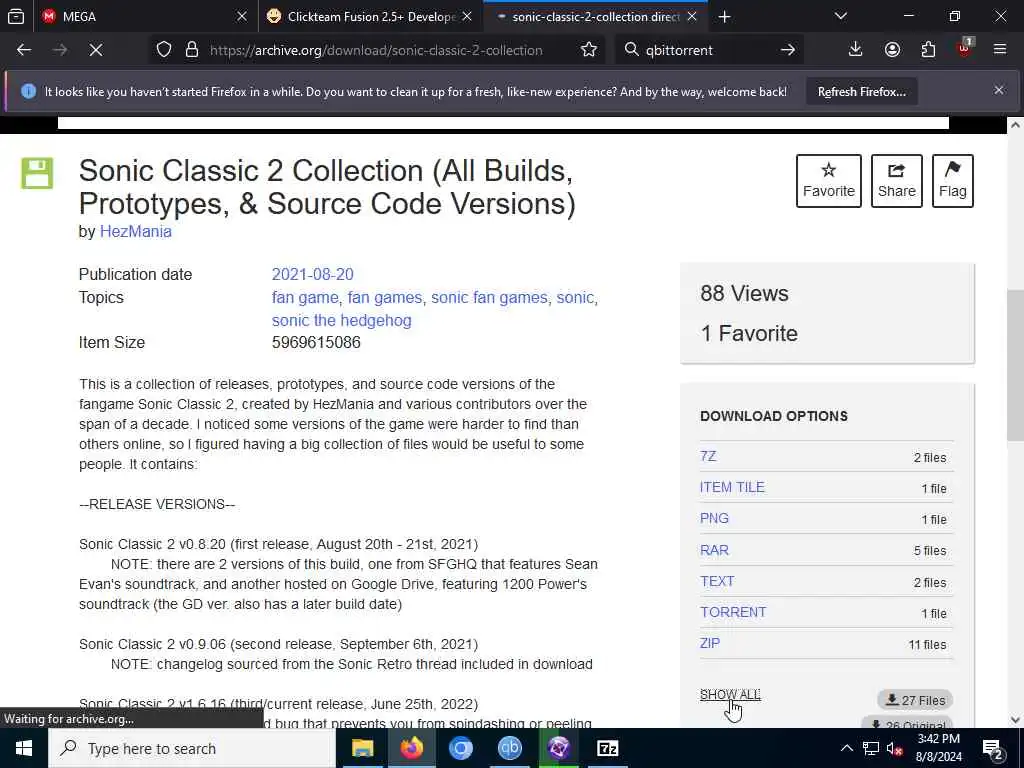Download all 27 Files
1024x768 pixels.
(915, 700)
